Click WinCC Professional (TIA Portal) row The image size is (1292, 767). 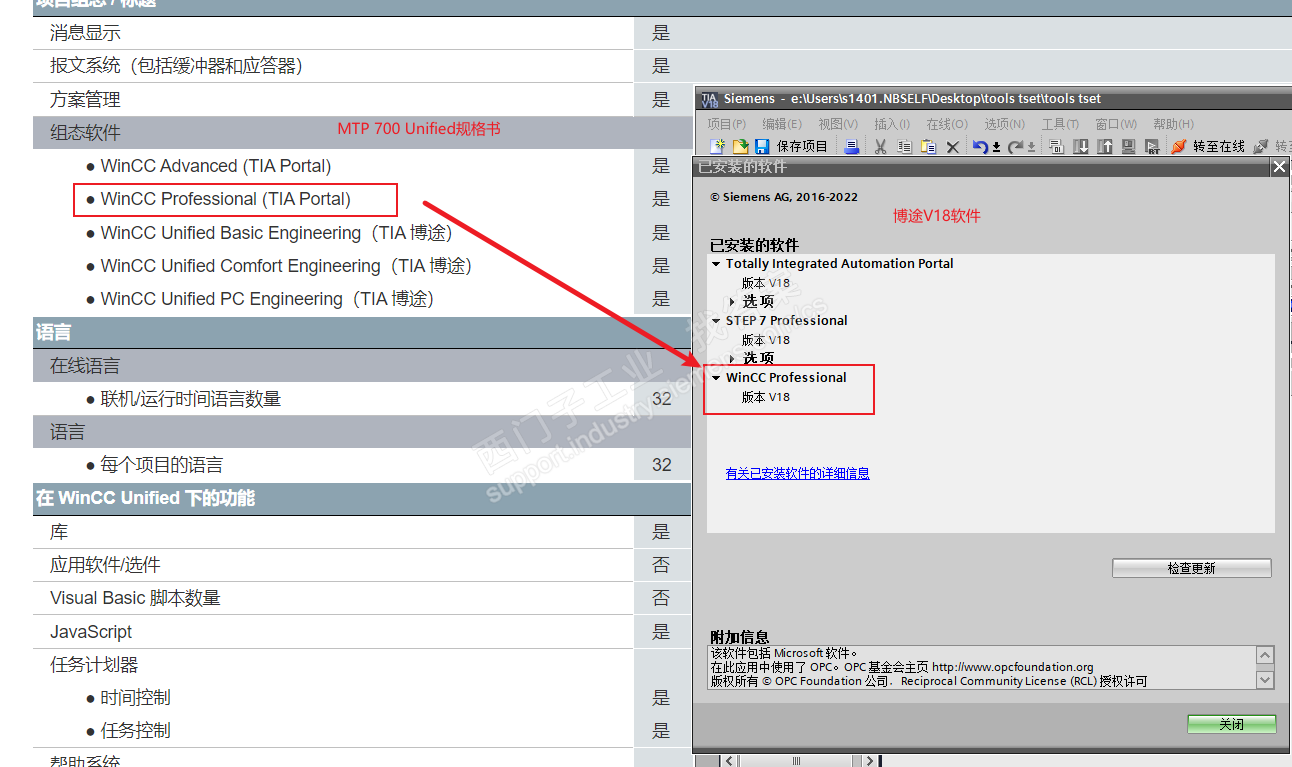point(333,199)
